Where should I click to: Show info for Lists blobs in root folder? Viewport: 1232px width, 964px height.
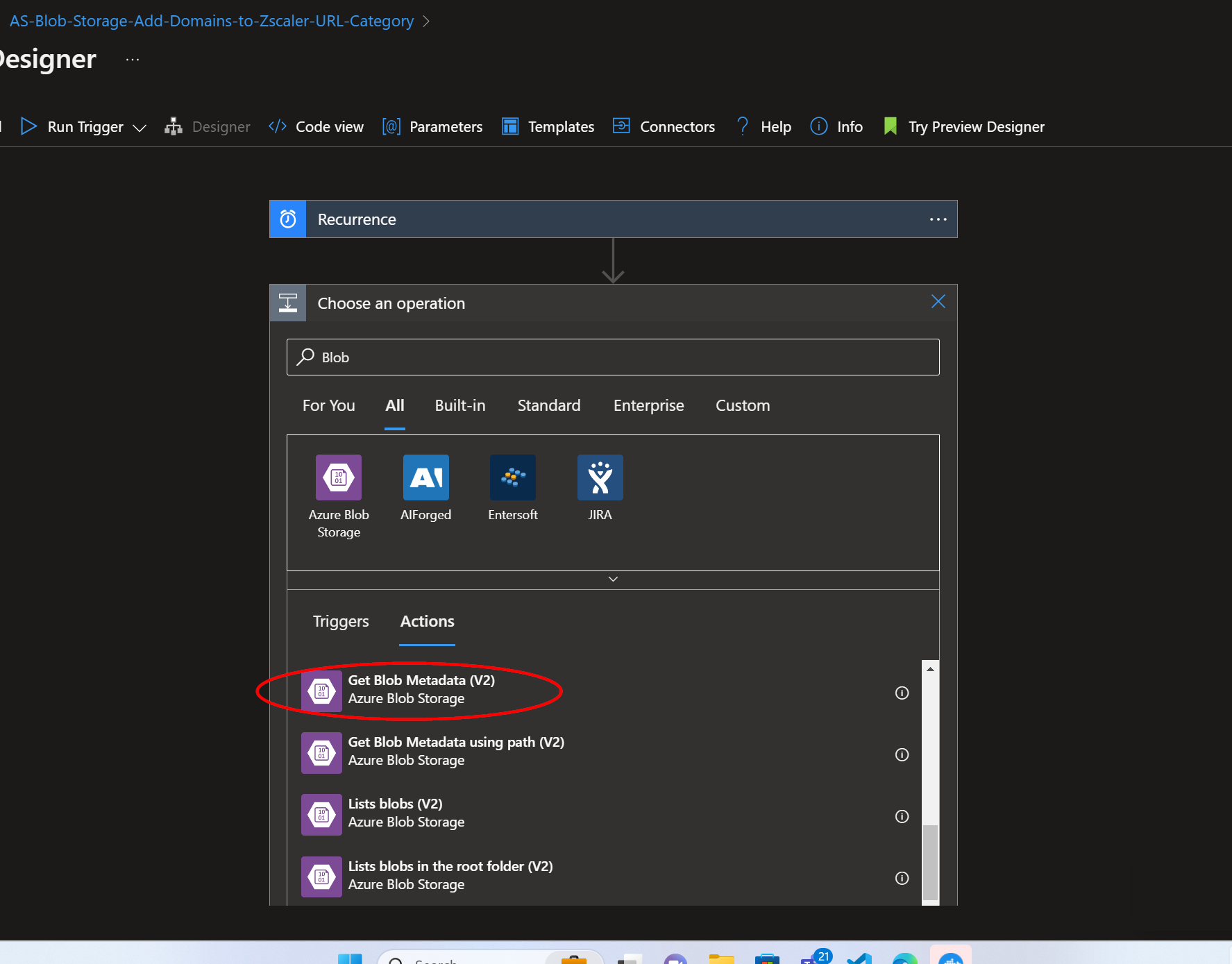coord(902,878)
